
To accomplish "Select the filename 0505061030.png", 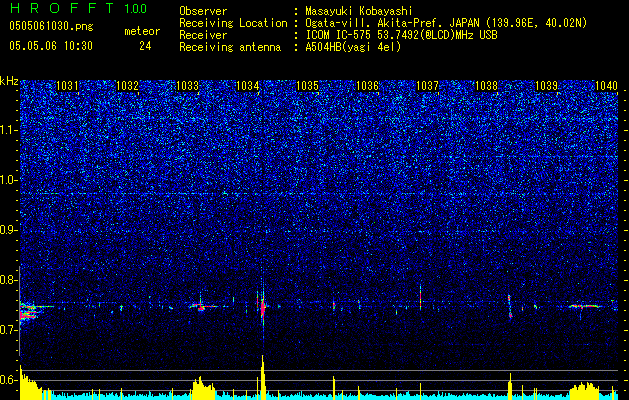I will coord(51,27).
